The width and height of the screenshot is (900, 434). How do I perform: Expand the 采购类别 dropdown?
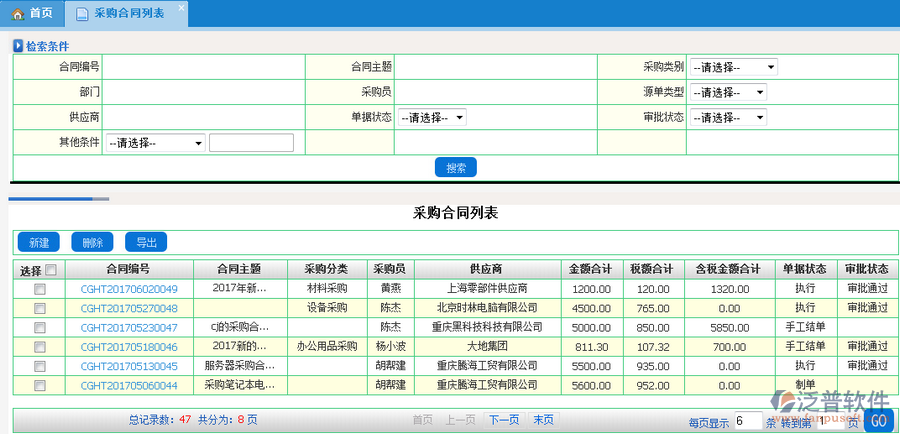click(x=733, y=67)
